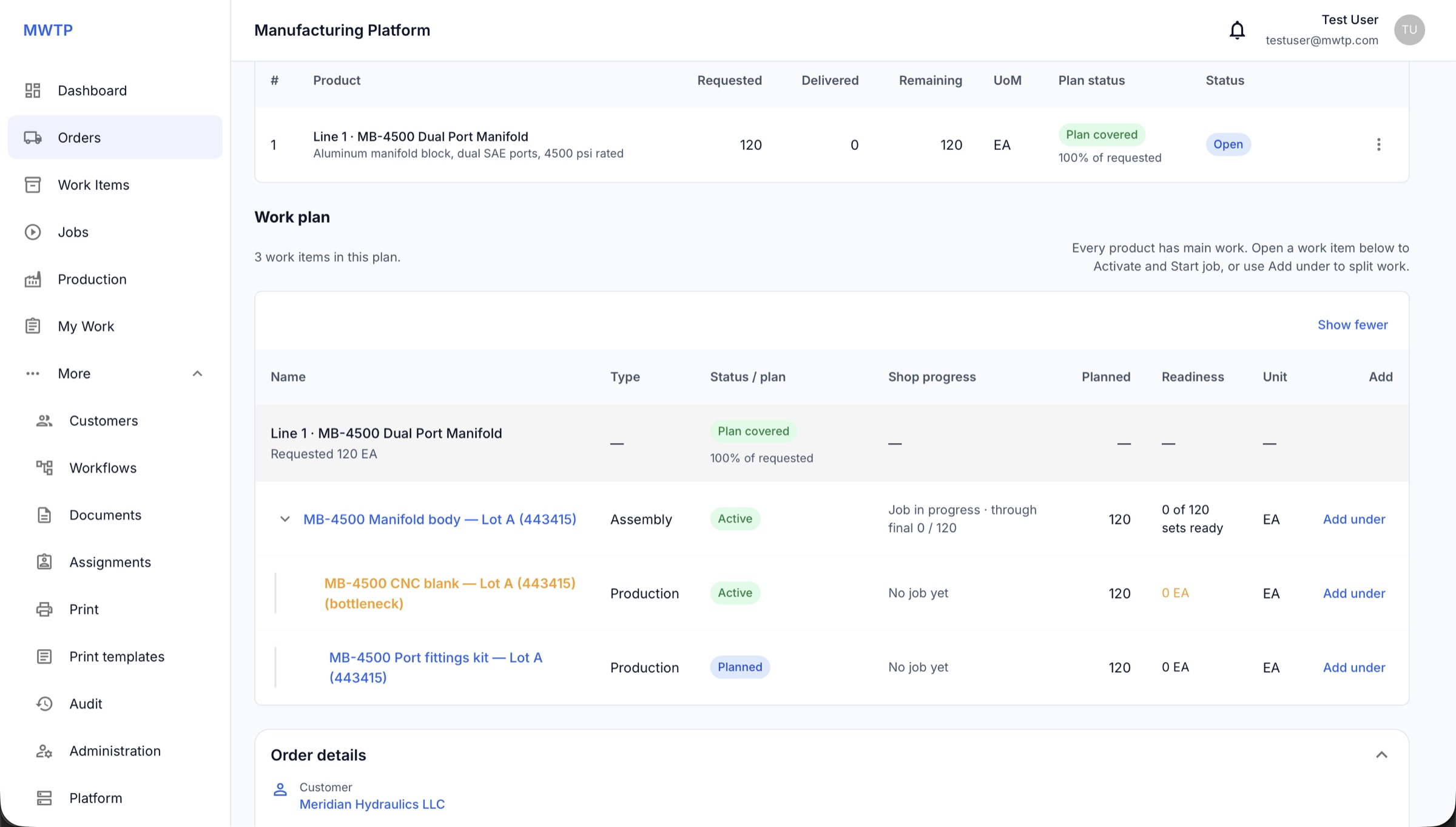Click Add under for CNC blank row
This screenshot has width=1456, height=827.
(x=1354, y=593)
